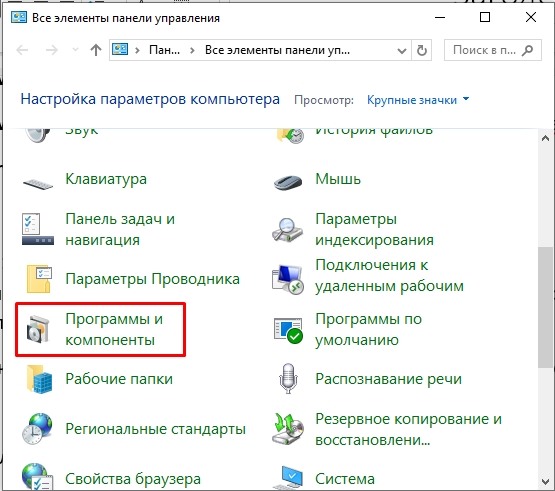Open the Мышь mouse icon
555x491 pixels.
coord(288,182)
